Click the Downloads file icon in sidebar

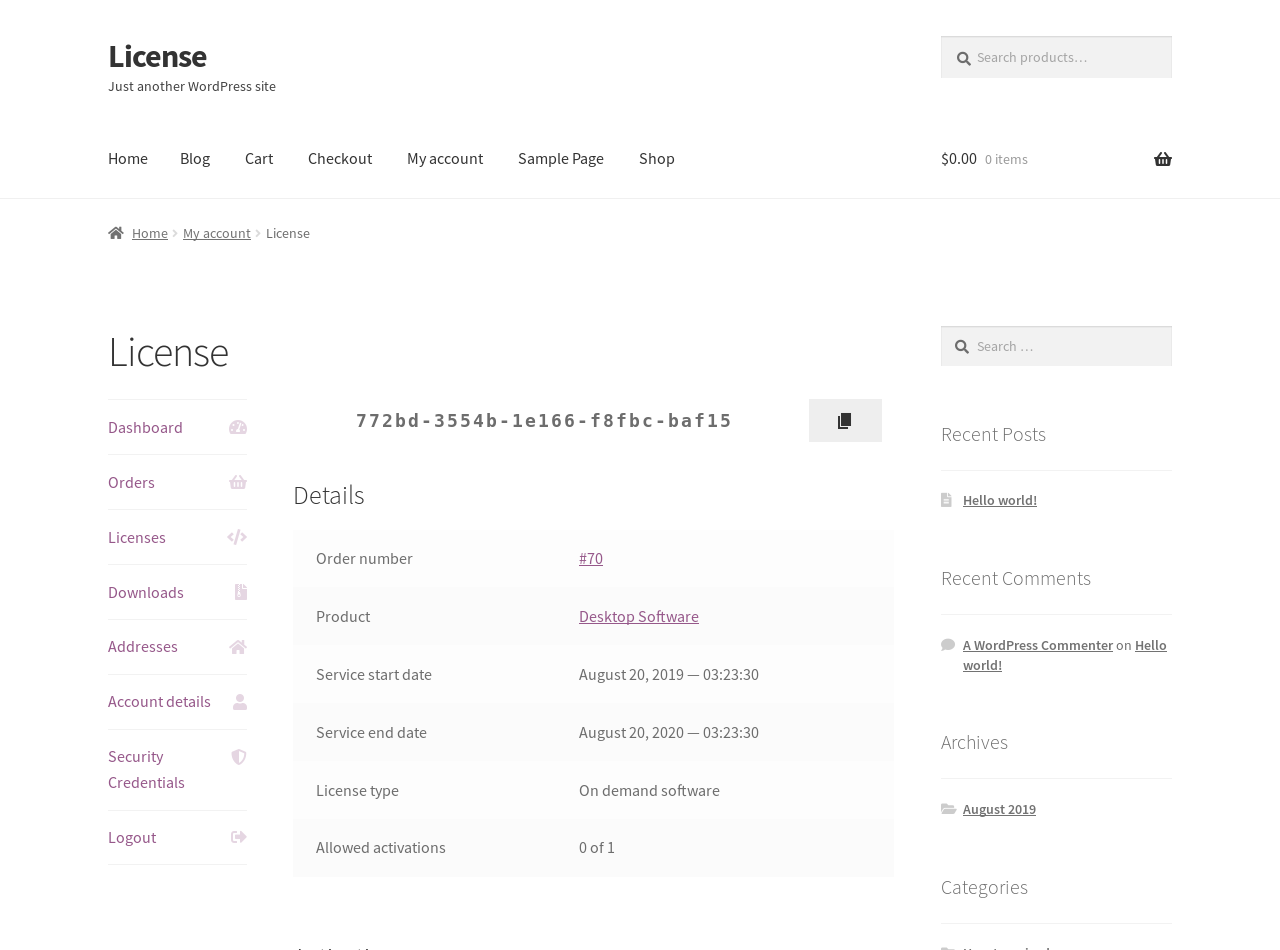click(x=240, y=592)
